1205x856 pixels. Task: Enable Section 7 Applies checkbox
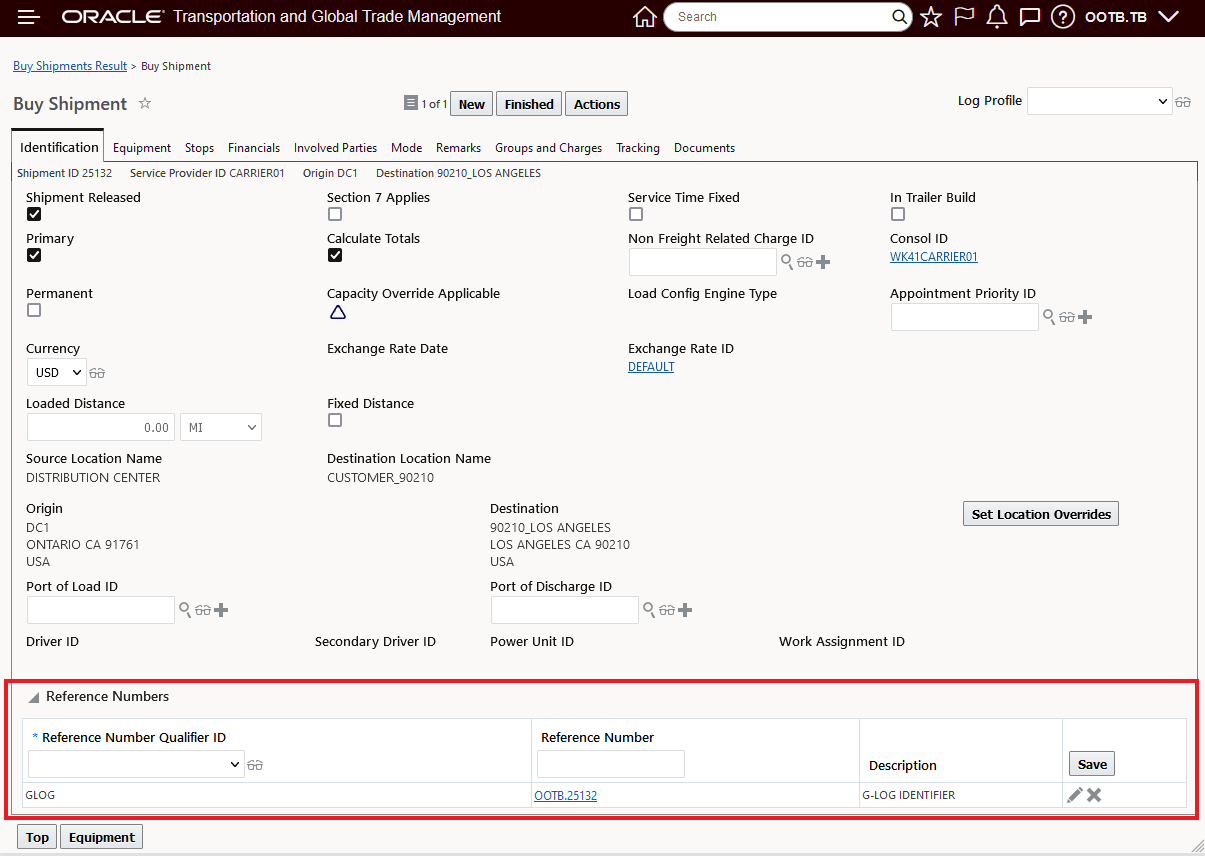click(335, 214)
